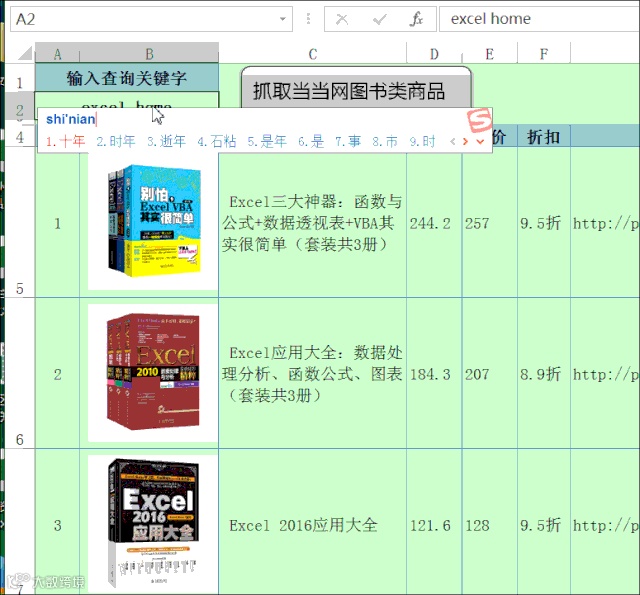Viewport: 640px width, 595px height.
Task: Go to next candidate page arrow
Action: click(x=465, y=142)
